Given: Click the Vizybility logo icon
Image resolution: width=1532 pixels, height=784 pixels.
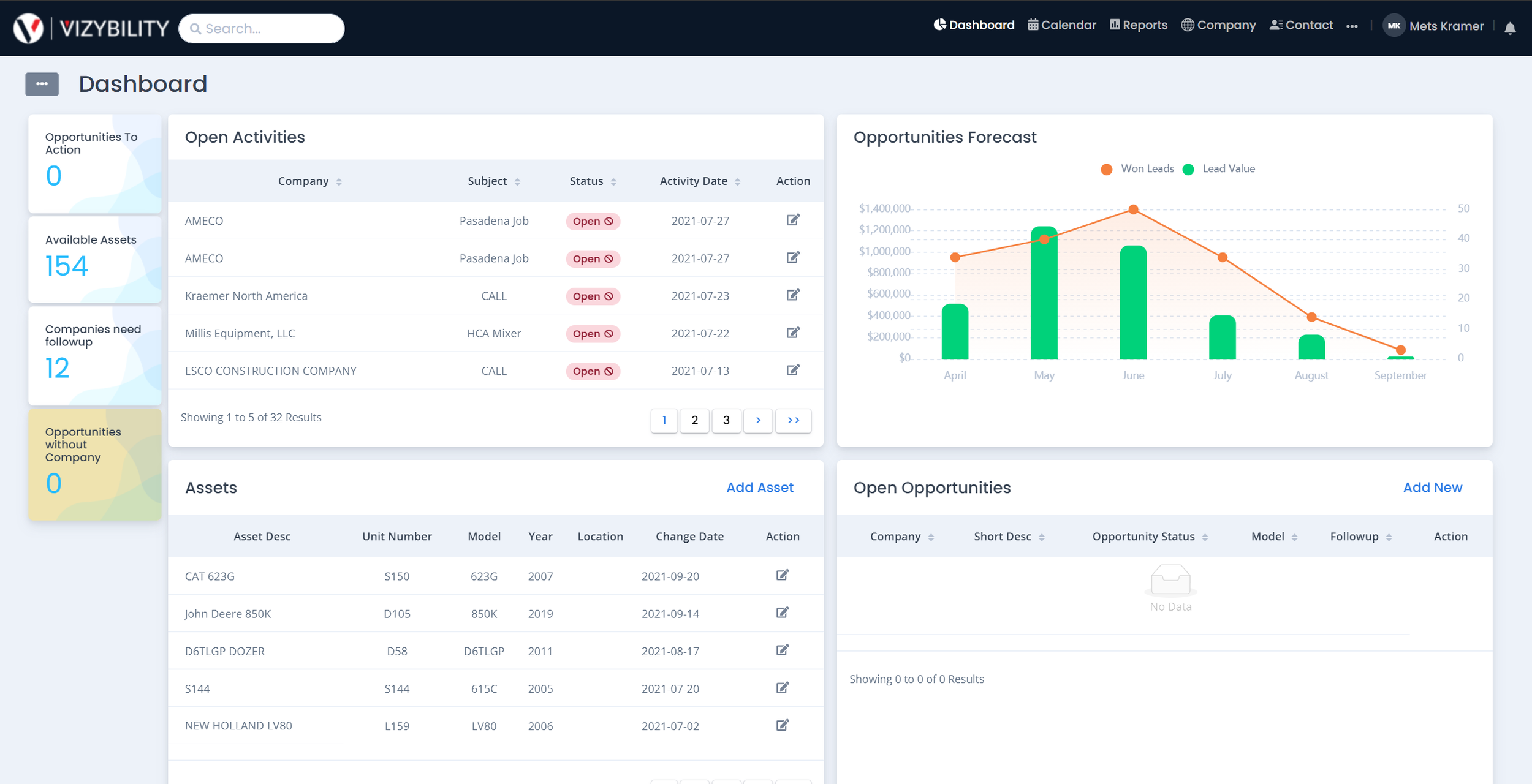Looking at the screenshot, I should (28, 28).
